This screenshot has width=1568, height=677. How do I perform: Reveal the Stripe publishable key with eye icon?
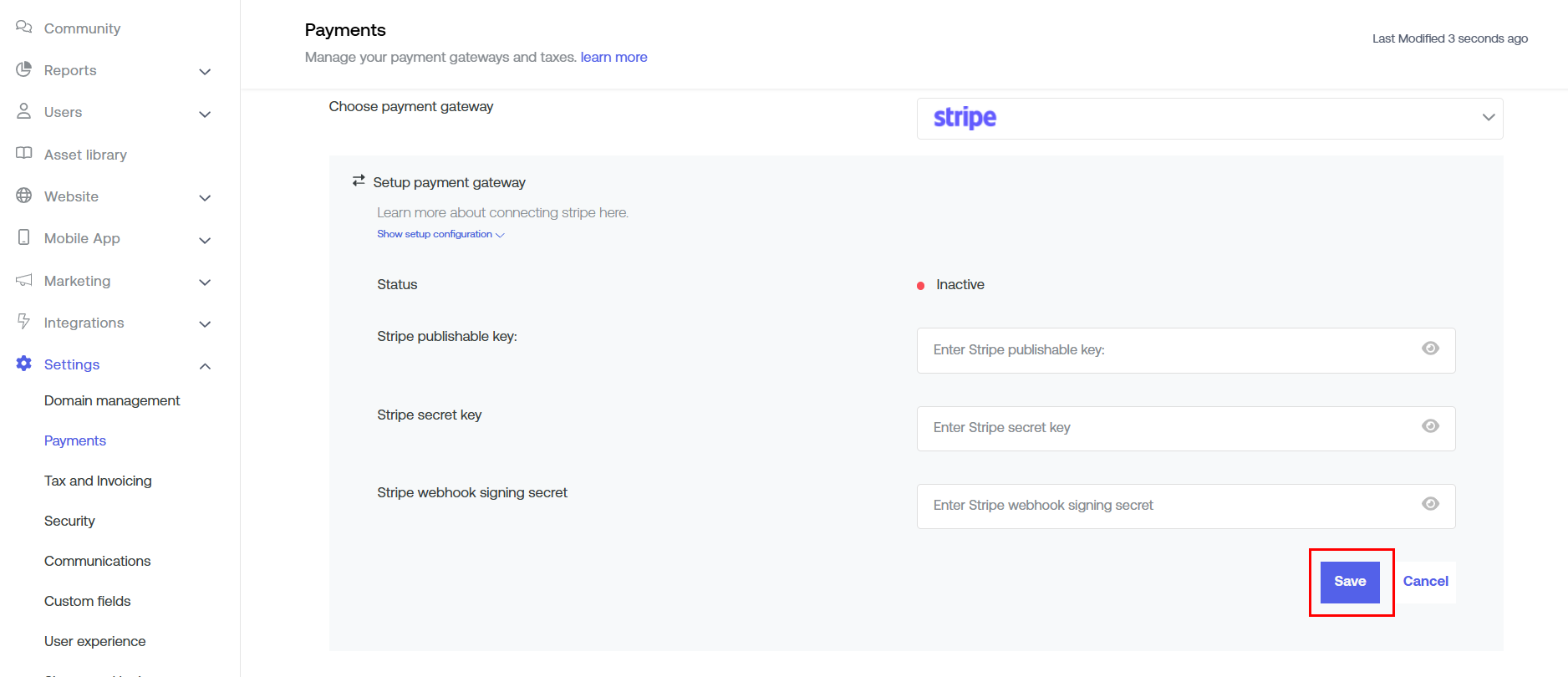(1430, 349)
